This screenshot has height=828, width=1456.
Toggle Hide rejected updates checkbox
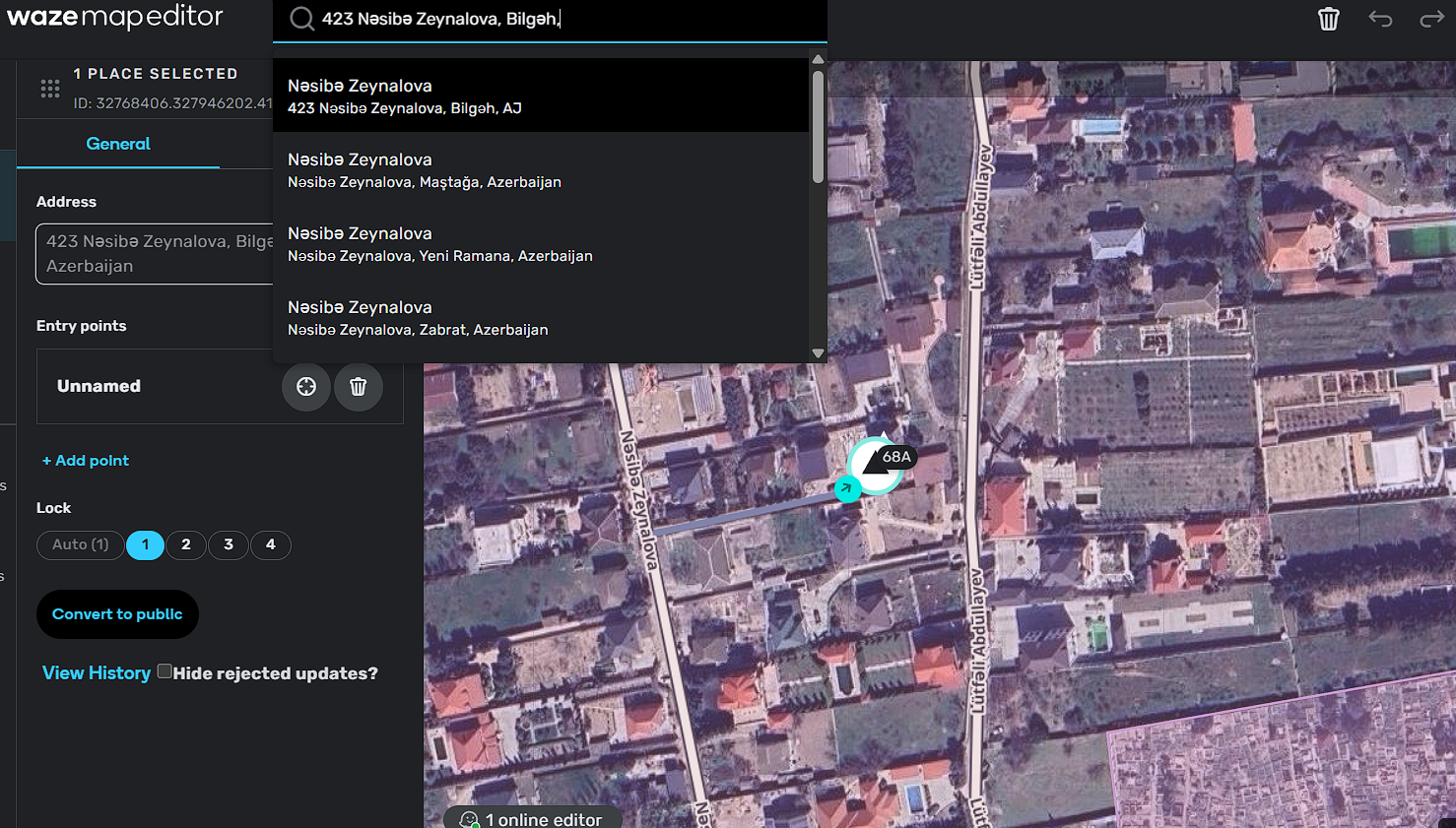click(165, 671)
